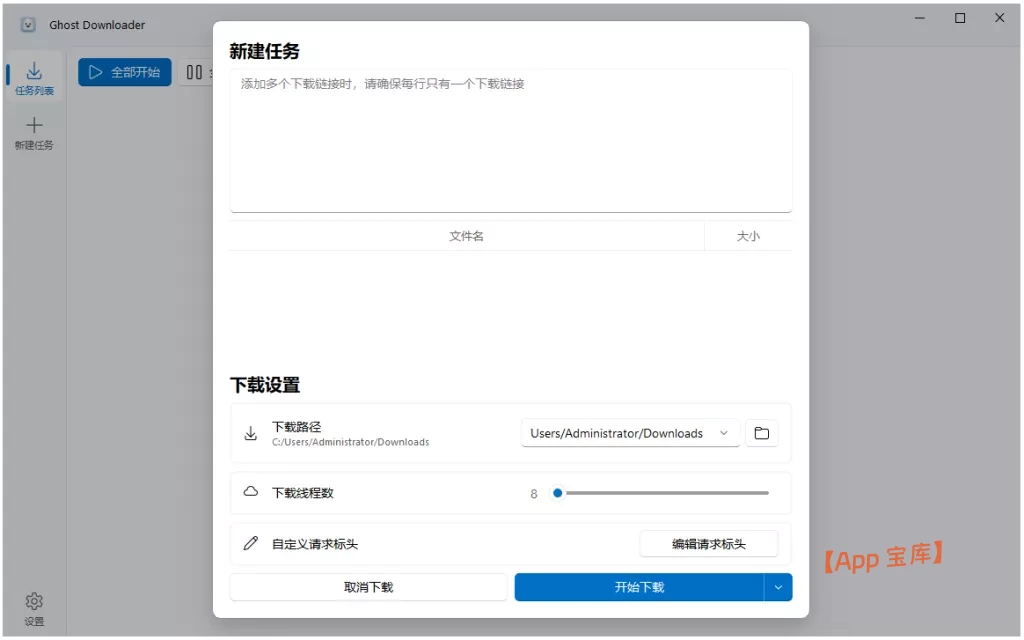The image size is (1024, 640).
Task: Click the 文件名 column header
Action: tap(466, 235)
